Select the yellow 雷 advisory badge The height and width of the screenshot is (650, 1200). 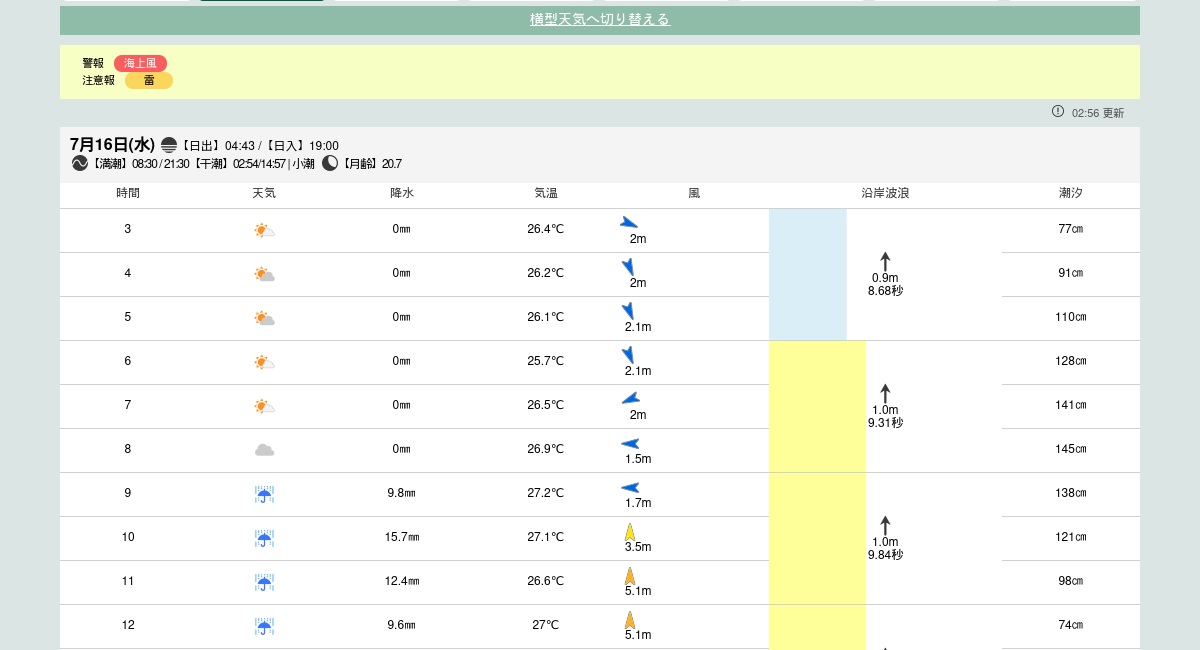tap(149, 81)
